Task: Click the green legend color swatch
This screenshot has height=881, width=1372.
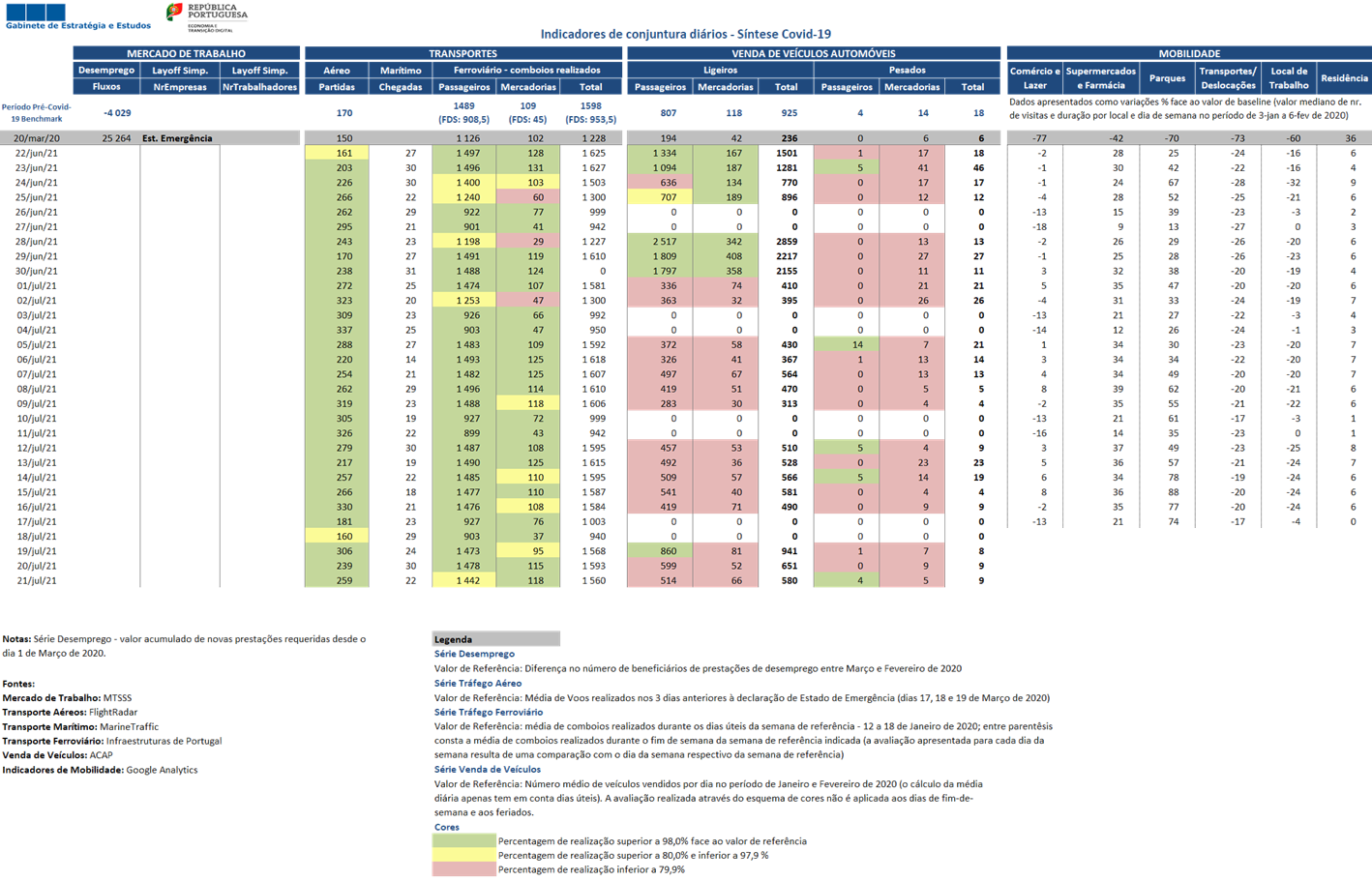Action: coord(463,840)
